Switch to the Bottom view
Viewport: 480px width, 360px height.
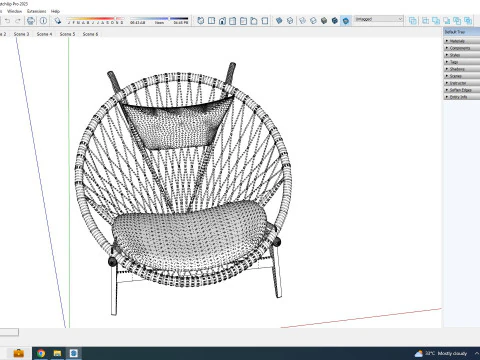pos(265,21)
